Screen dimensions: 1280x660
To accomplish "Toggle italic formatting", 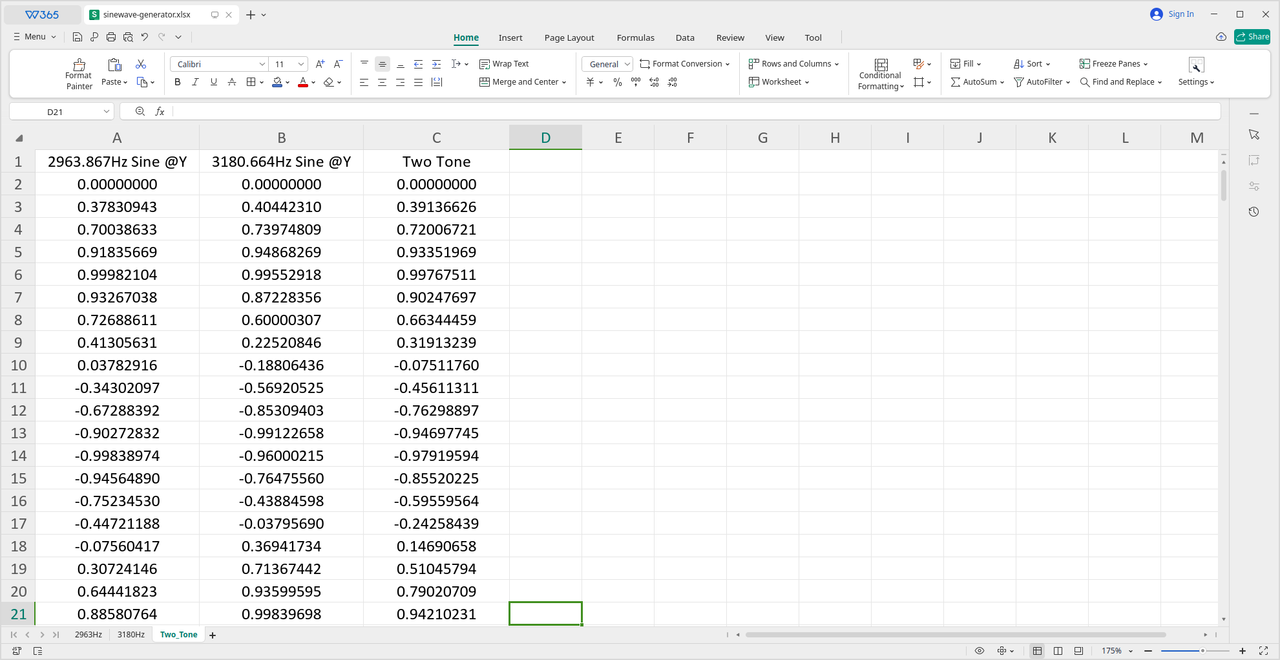I will [196, 82].
